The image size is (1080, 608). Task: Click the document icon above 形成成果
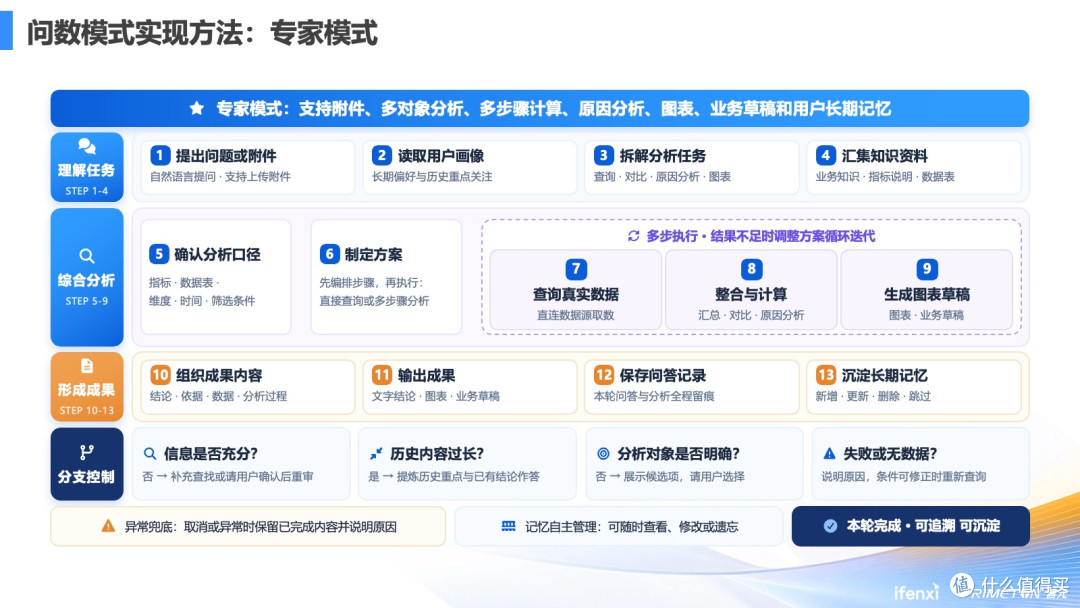pyautogui.click(x=87, y=366)
